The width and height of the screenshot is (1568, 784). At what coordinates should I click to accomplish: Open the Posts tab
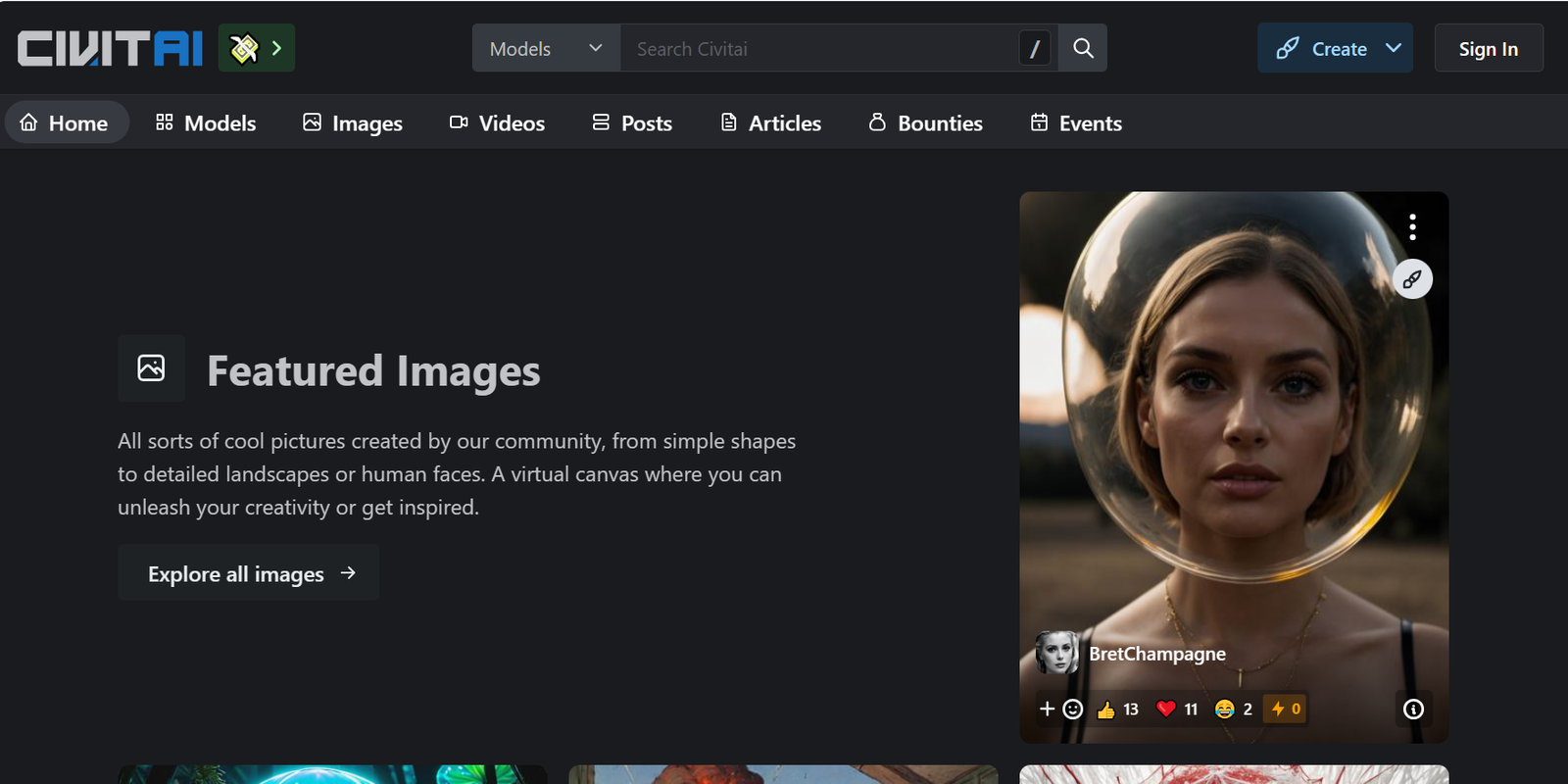coord(632,122)
